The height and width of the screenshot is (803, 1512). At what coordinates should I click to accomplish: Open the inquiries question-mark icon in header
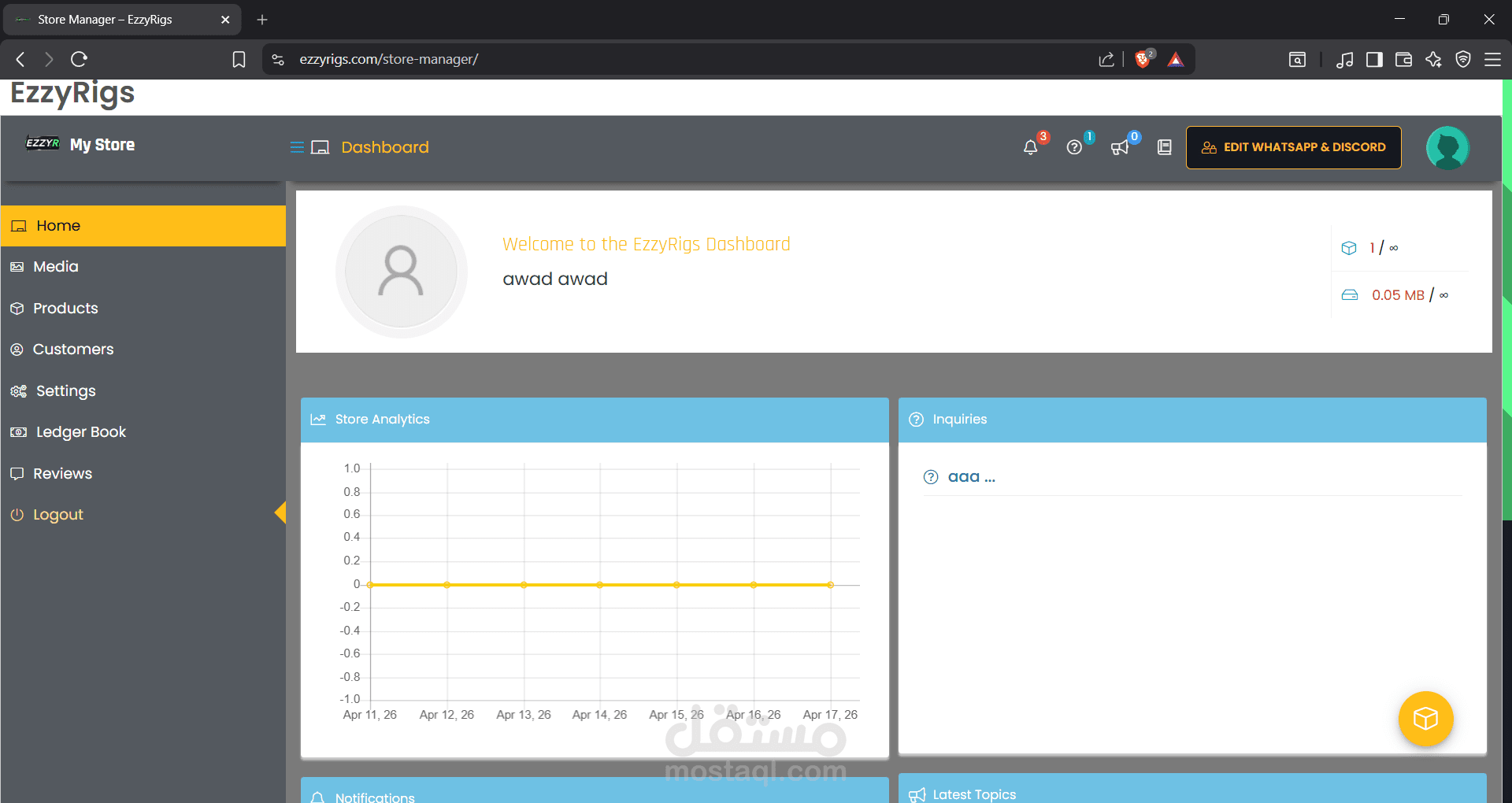pyautogui.click(x=1074, y=147)
